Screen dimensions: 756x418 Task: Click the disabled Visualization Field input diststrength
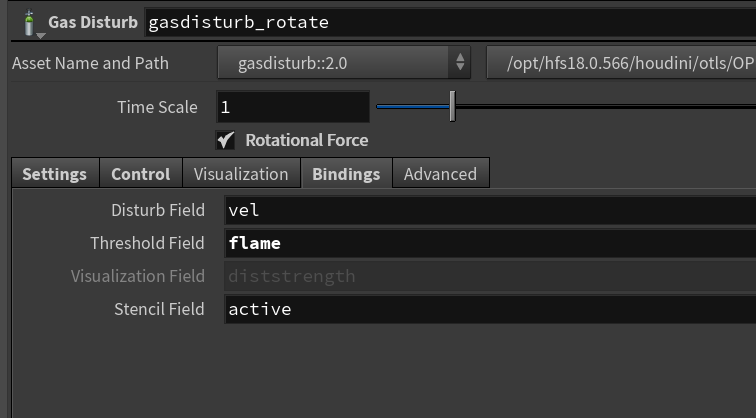(x=490, y=276)
